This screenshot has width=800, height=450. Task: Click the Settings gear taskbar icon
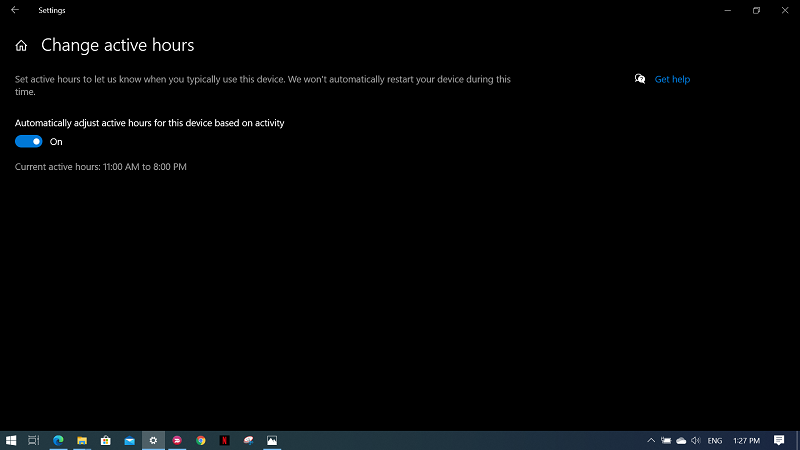pyautogui.click(x=153, y=440)
